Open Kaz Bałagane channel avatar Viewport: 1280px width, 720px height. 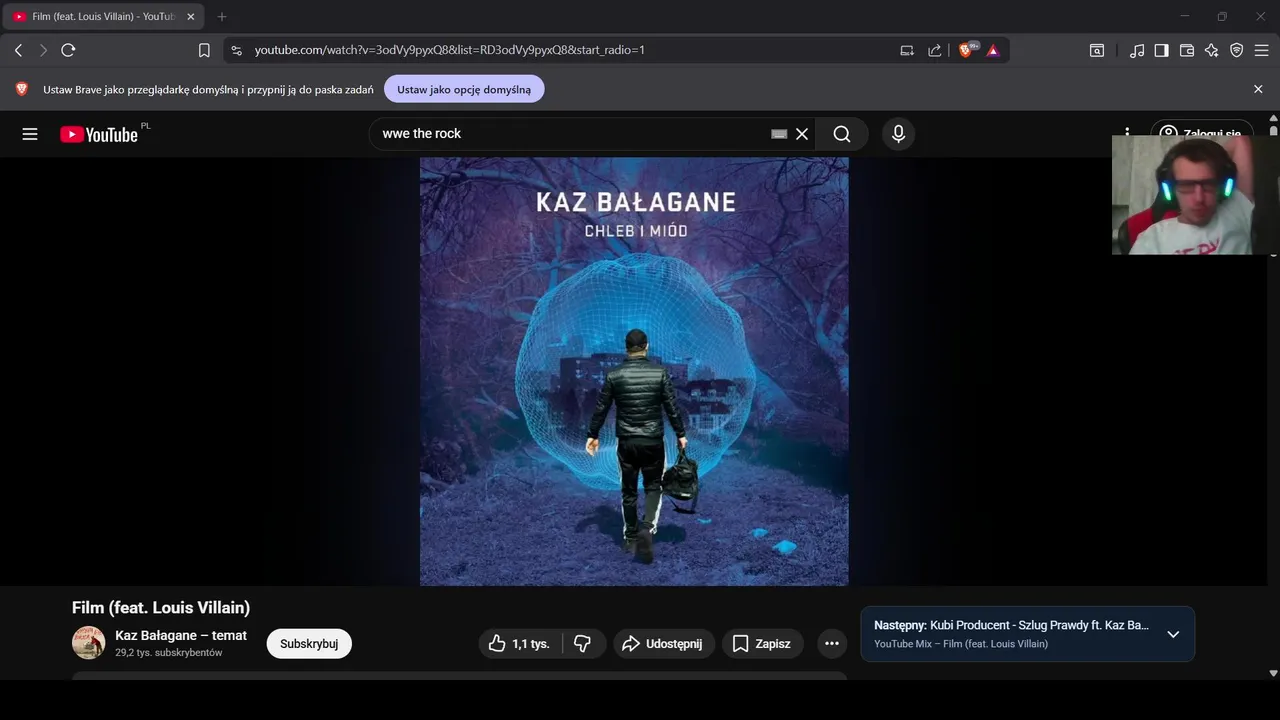[89, 643]
